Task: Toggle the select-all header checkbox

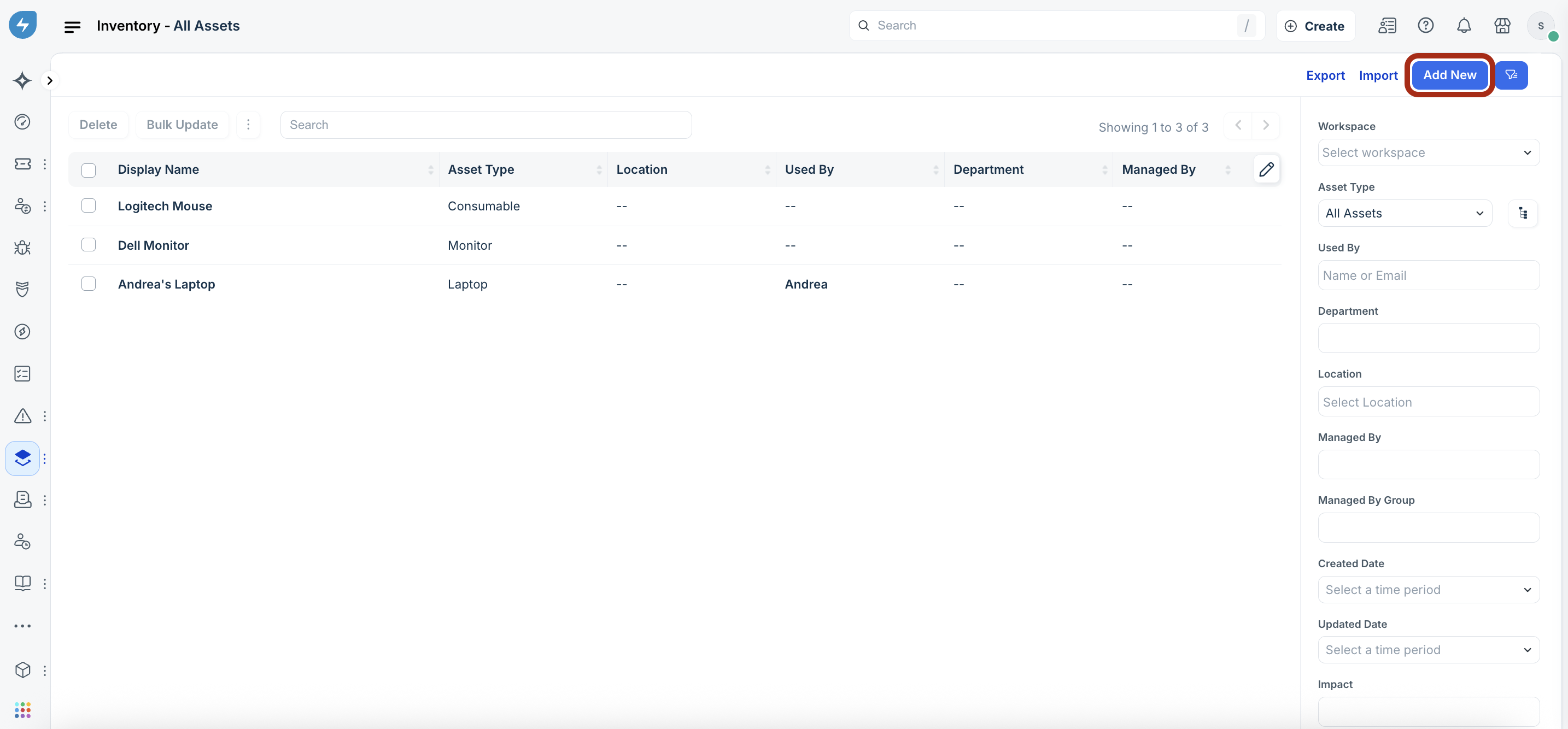Action: 89,170
